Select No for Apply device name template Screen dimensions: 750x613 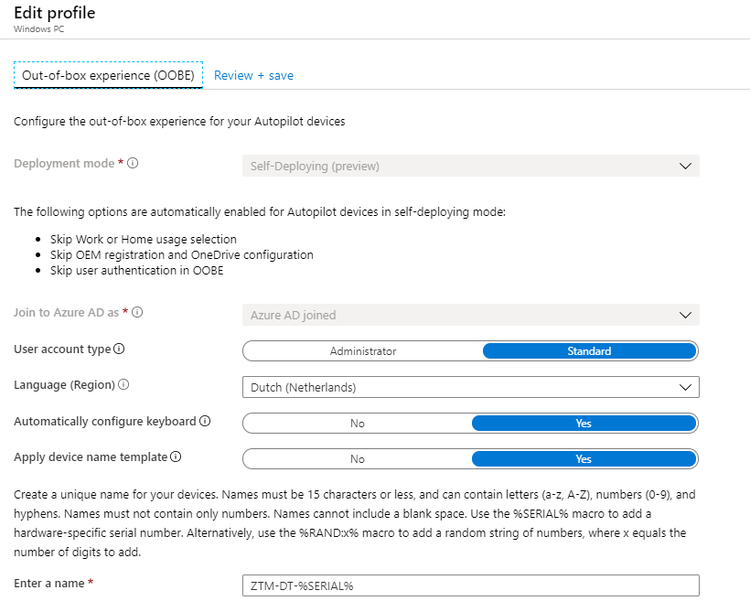pos(357,459)
